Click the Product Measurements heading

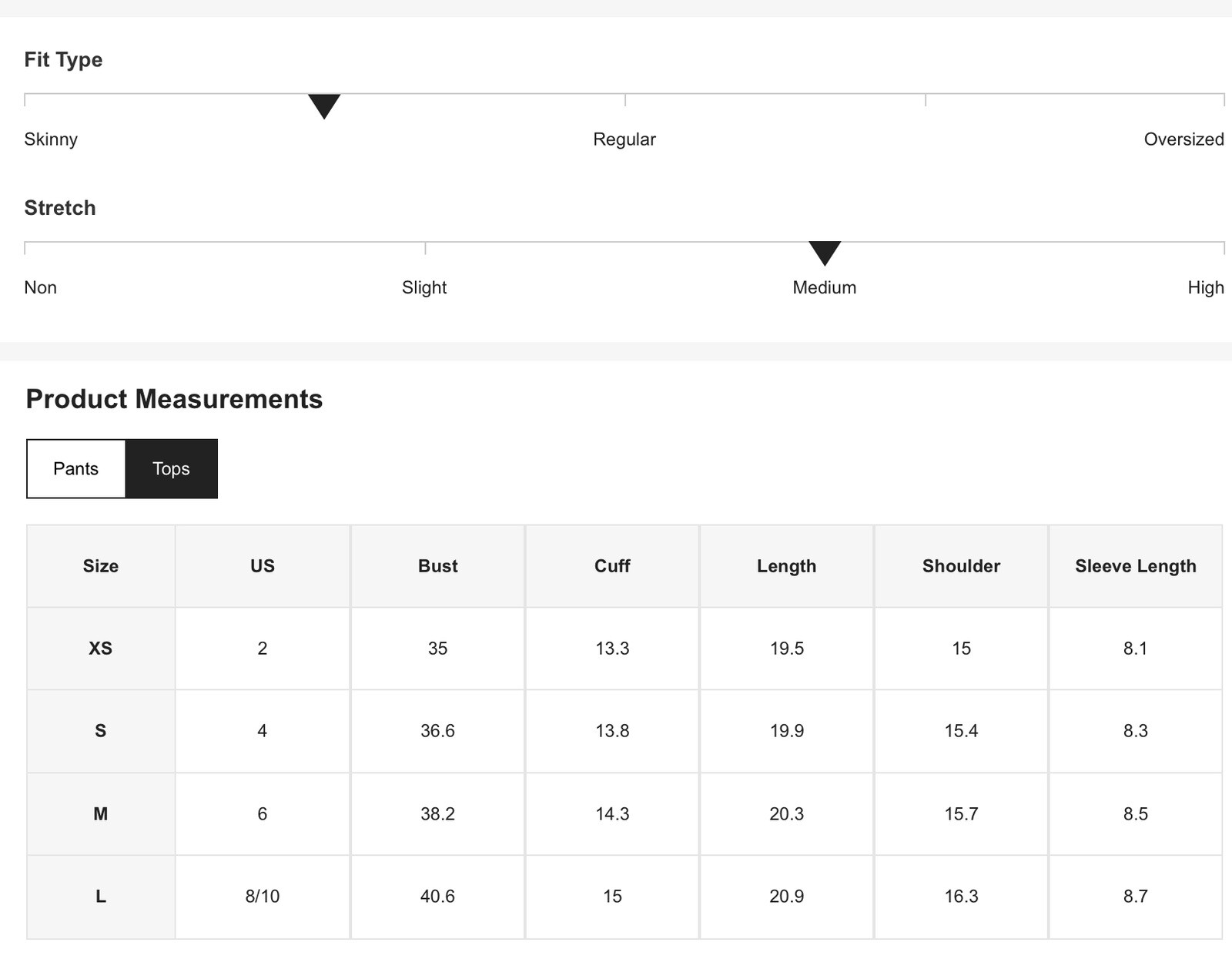[174, 399]
